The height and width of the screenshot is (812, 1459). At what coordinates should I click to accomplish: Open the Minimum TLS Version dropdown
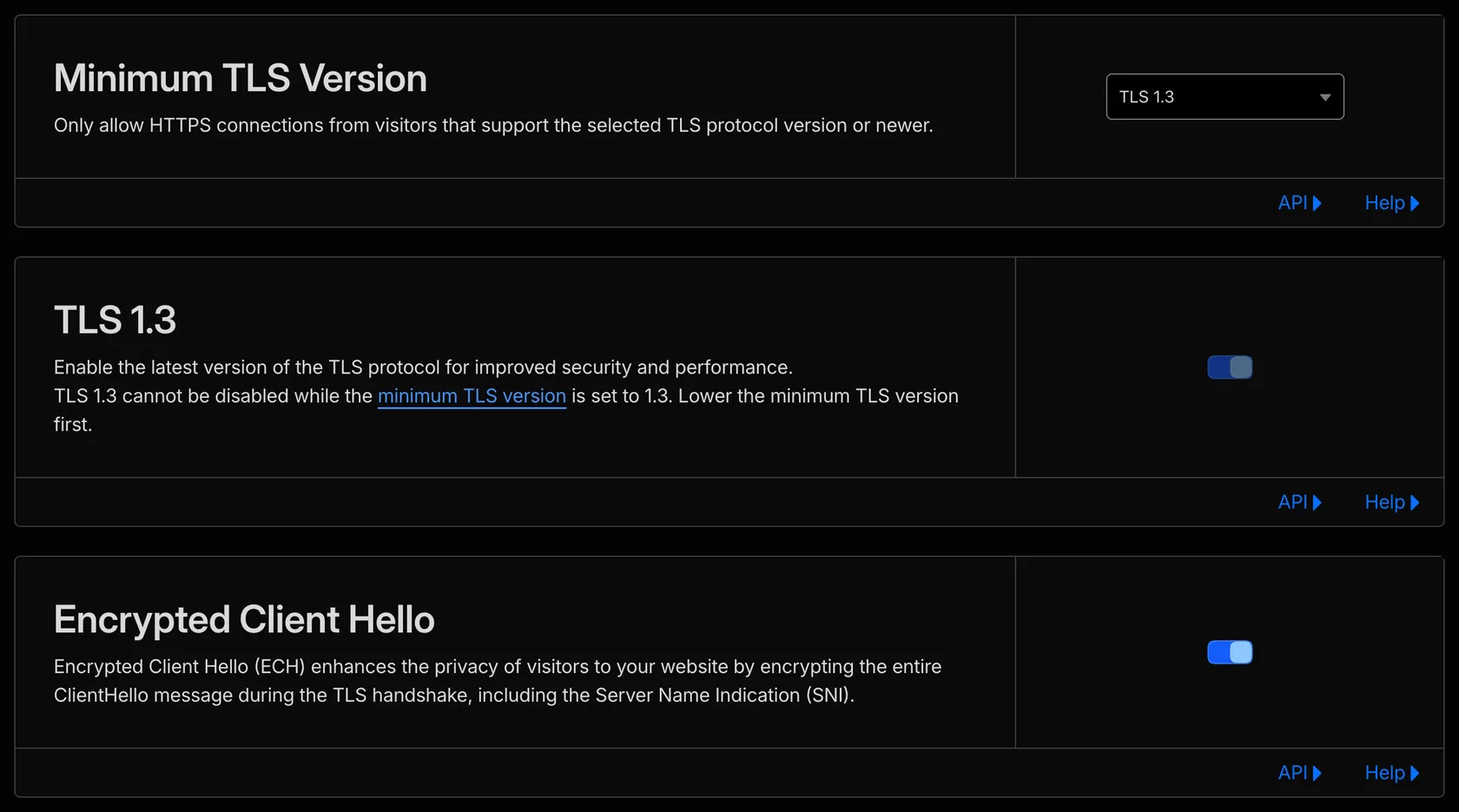tap(1225, 96)
